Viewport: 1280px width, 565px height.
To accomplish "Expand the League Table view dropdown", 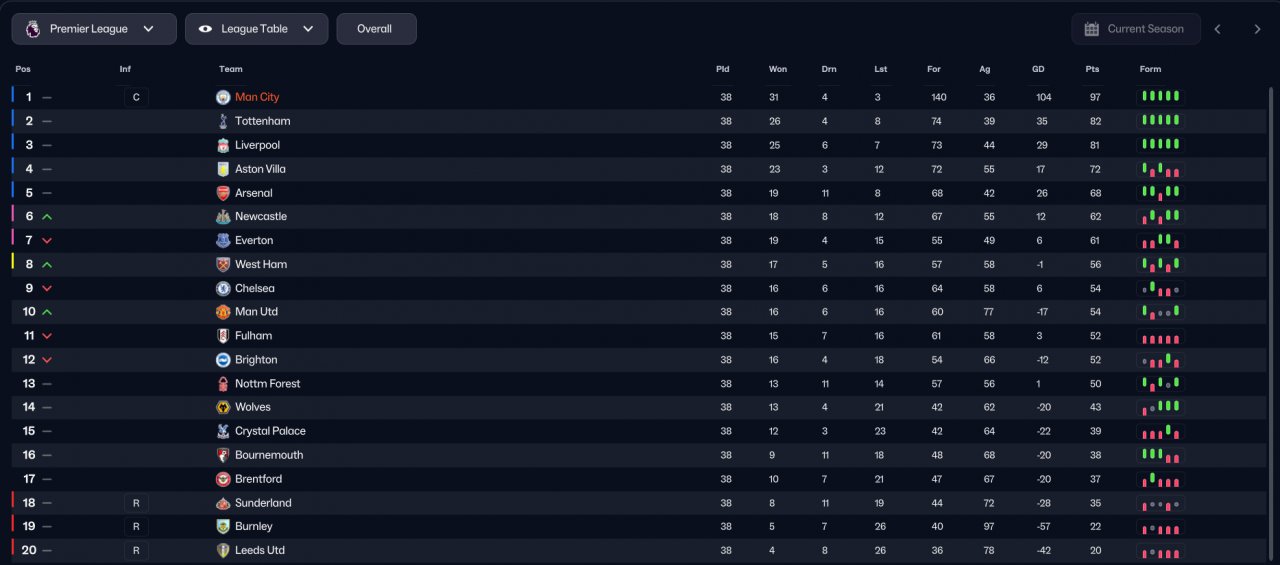I will coord(256,29).
